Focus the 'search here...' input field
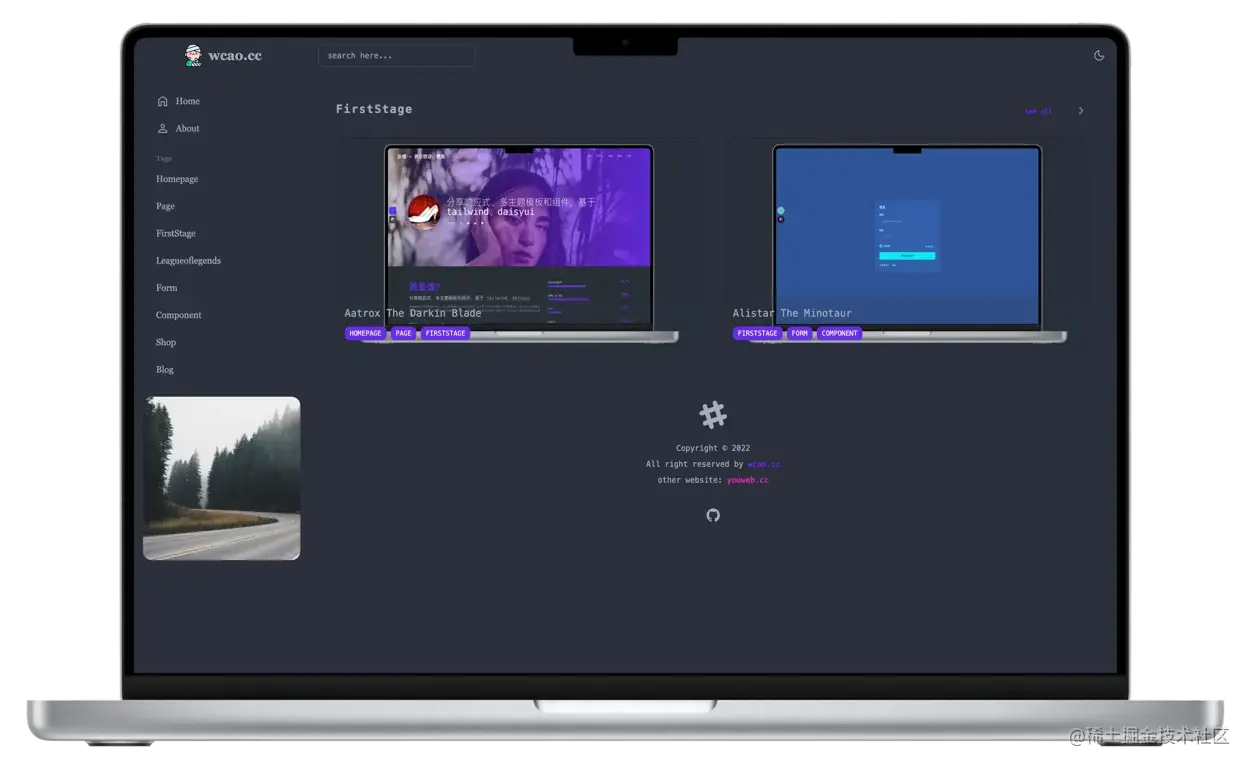 (396, 56)
